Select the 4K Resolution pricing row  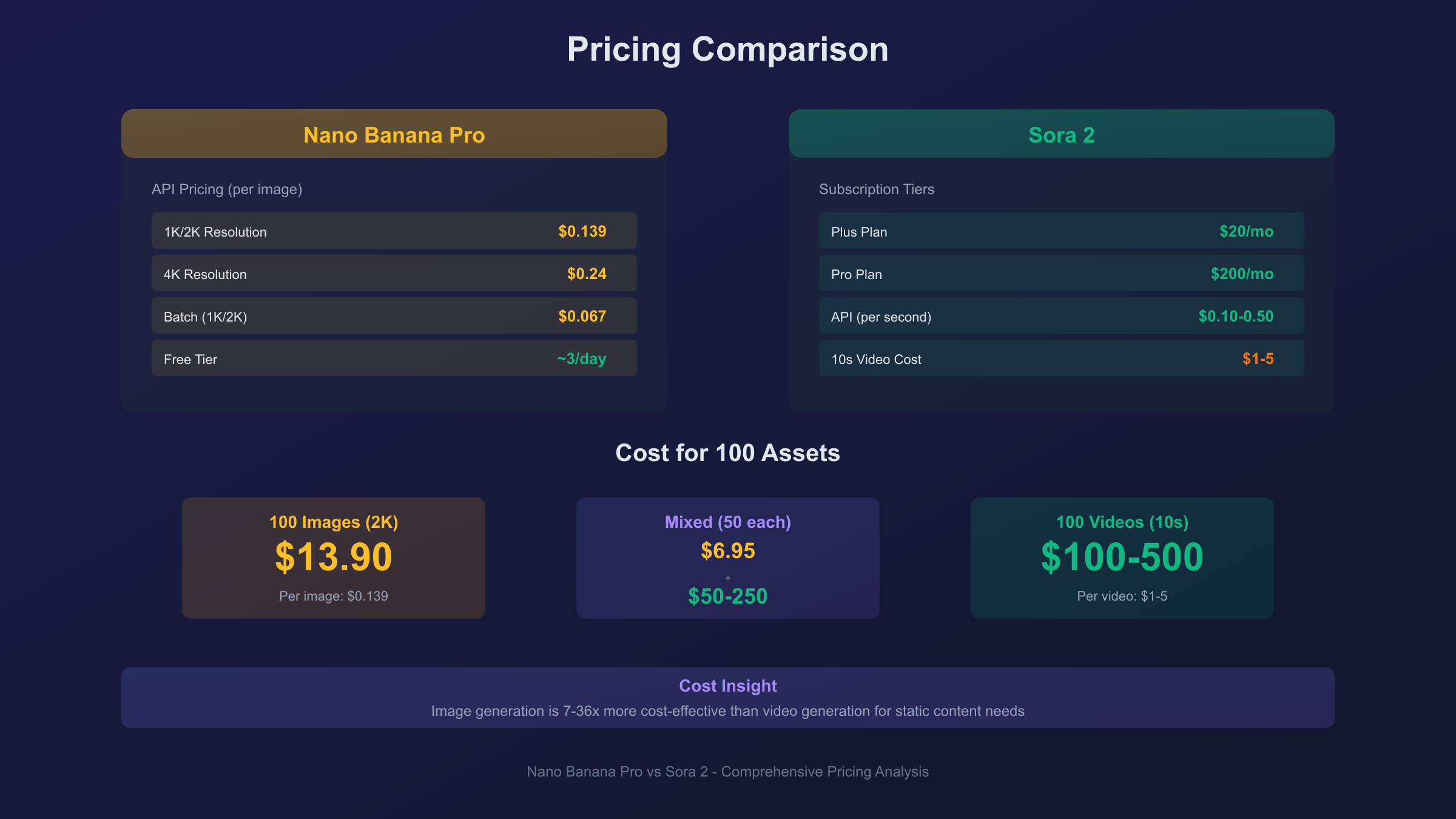[394, 274]
